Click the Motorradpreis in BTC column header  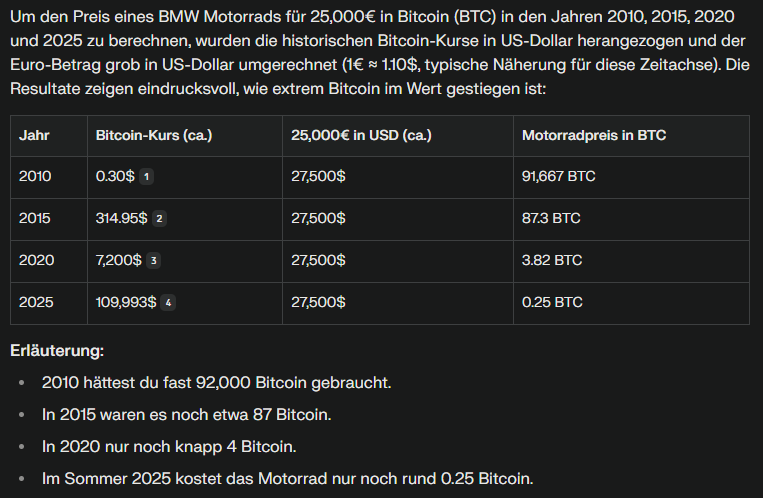[593, 135]
